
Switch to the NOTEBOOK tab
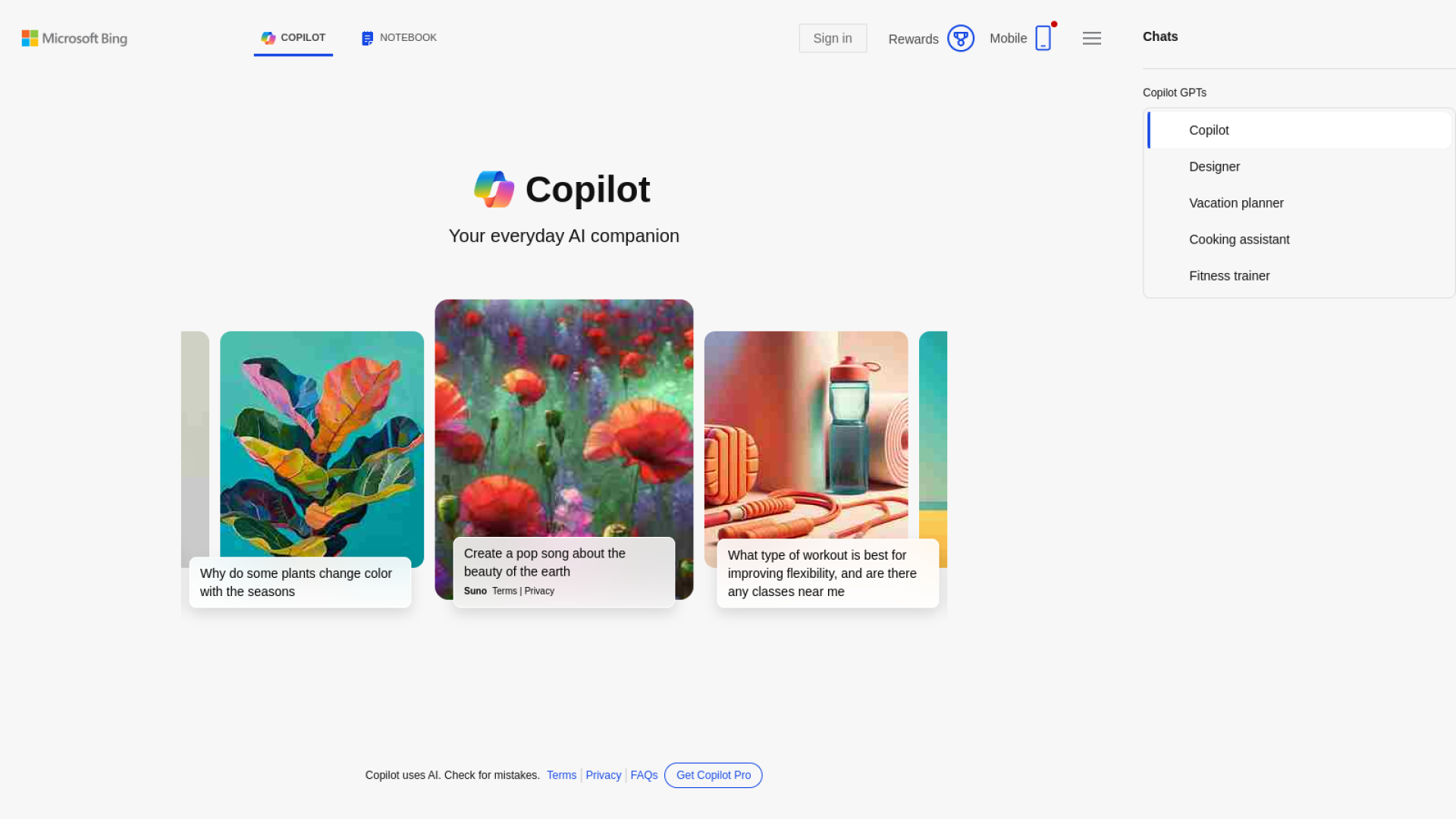pyautogui.click(x=400, y=38)
